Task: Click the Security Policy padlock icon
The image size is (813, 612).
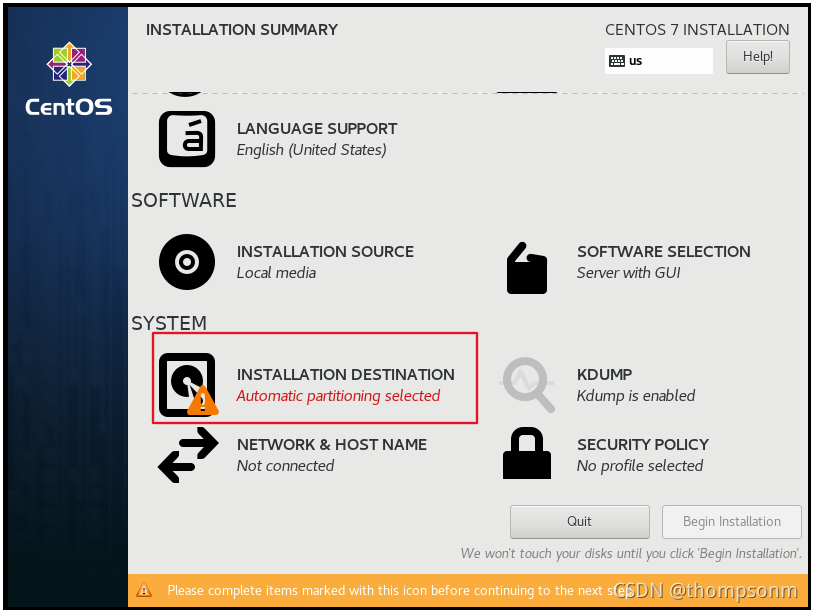Action: (527, 453)
